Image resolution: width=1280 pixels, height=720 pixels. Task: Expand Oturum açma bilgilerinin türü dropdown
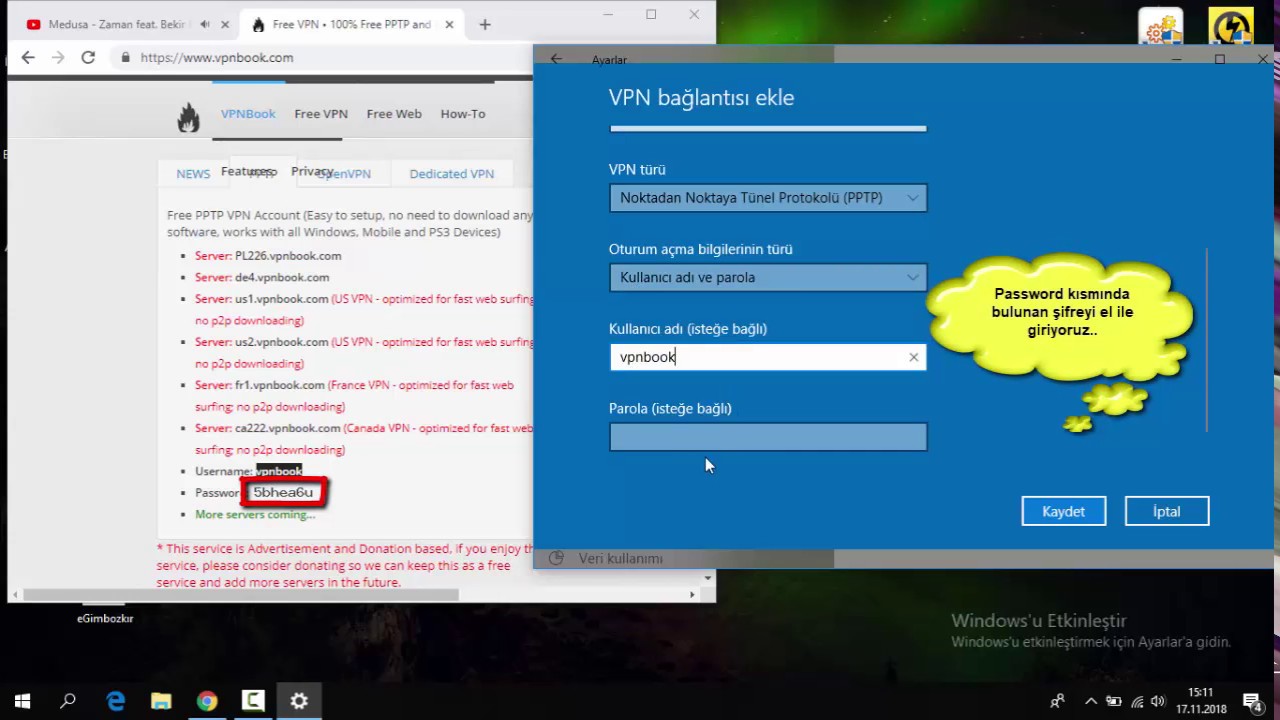(x=768, y=277)
